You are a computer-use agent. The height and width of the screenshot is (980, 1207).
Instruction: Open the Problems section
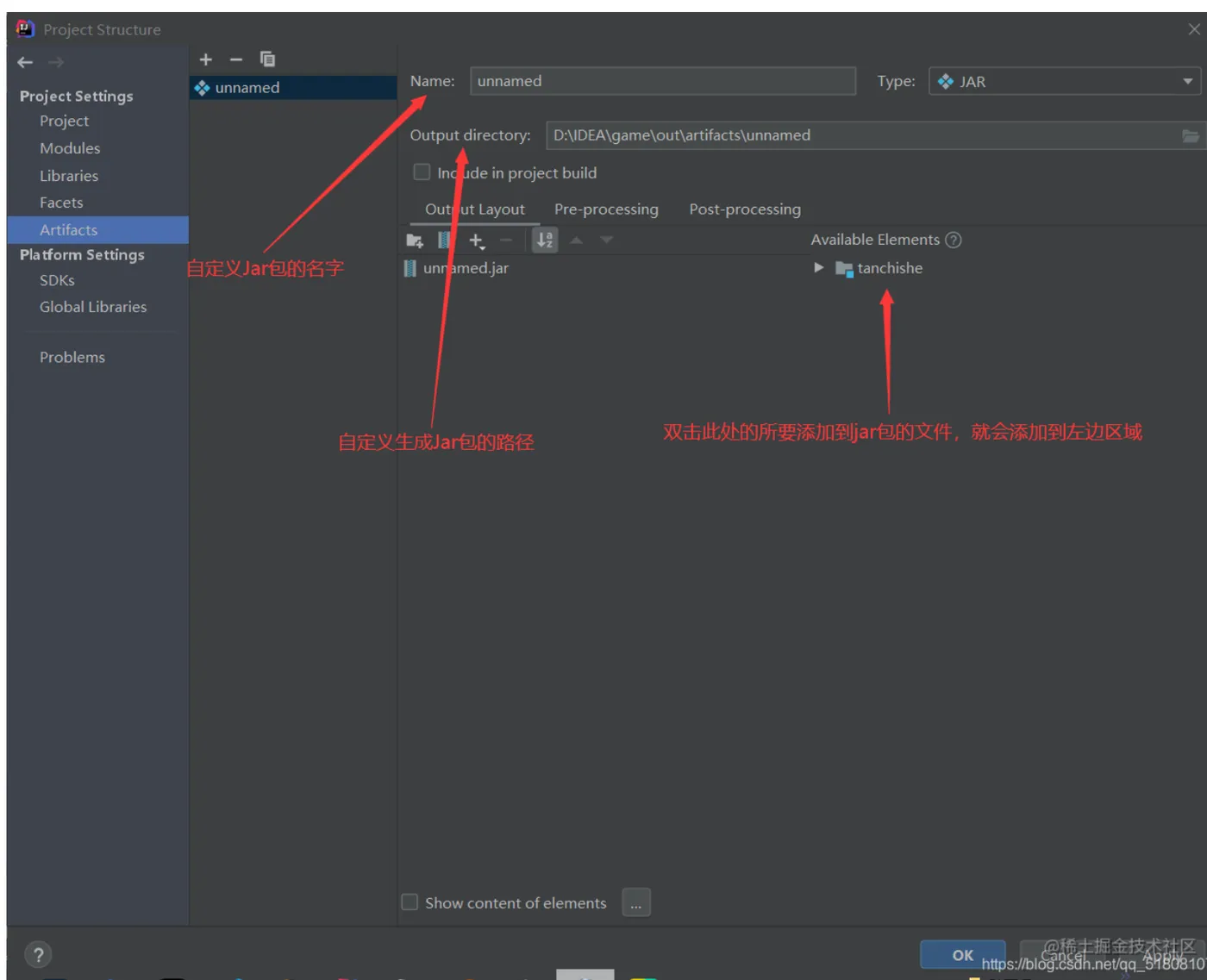[x=72, y=357]
